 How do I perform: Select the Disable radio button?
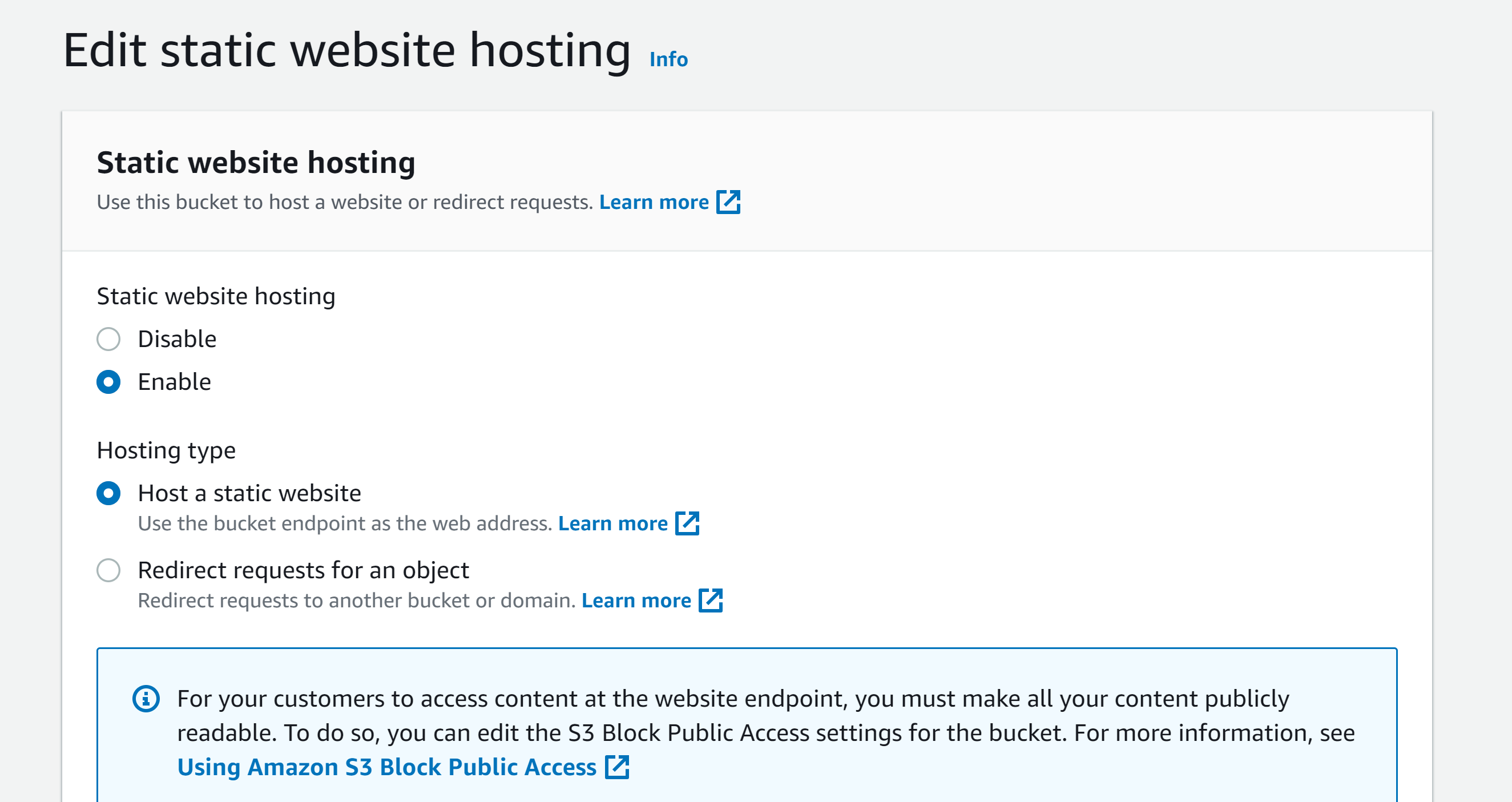[x=108, y=338]
